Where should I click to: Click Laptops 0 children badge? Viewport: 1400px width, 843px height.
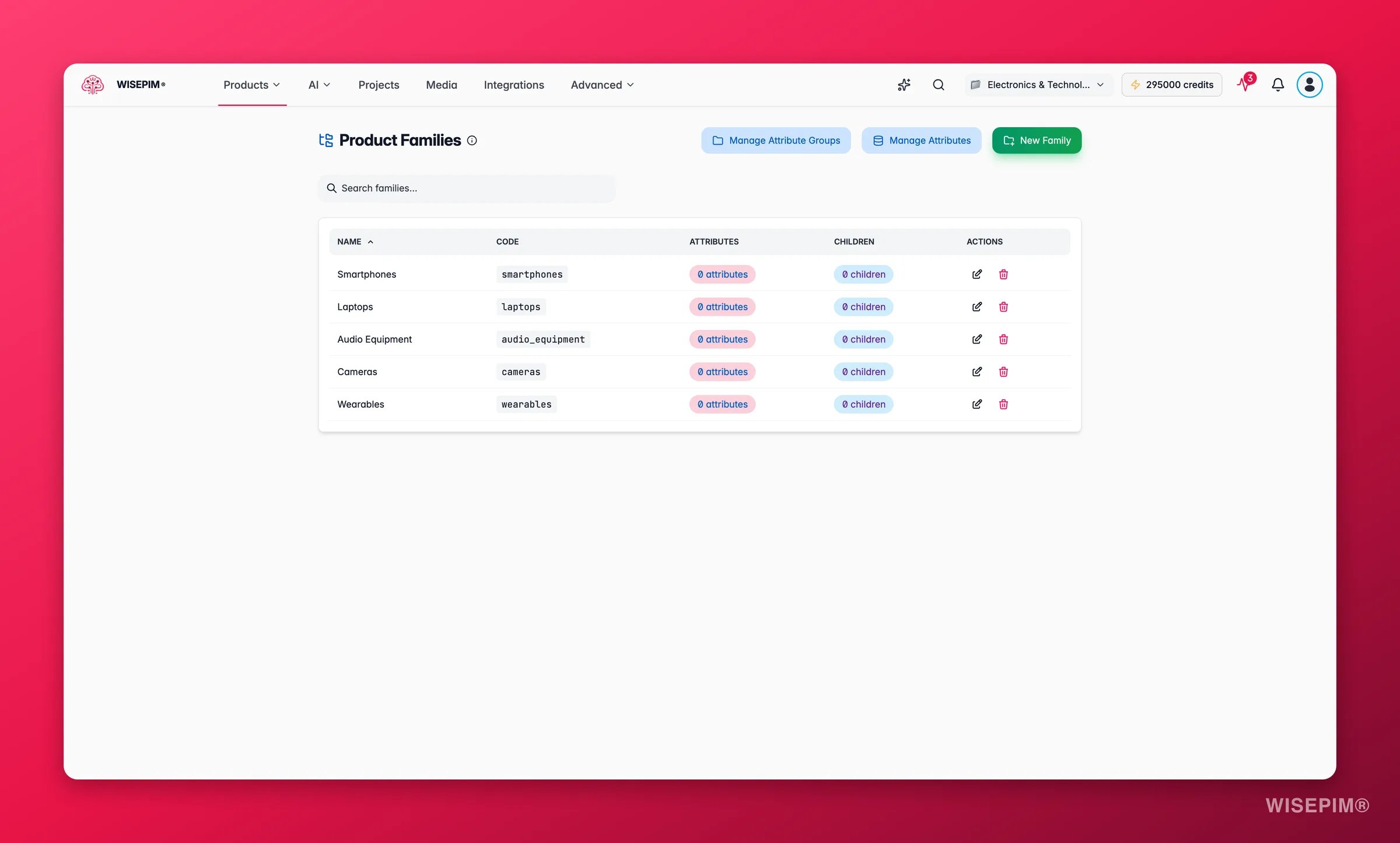[x=863, y=307]
